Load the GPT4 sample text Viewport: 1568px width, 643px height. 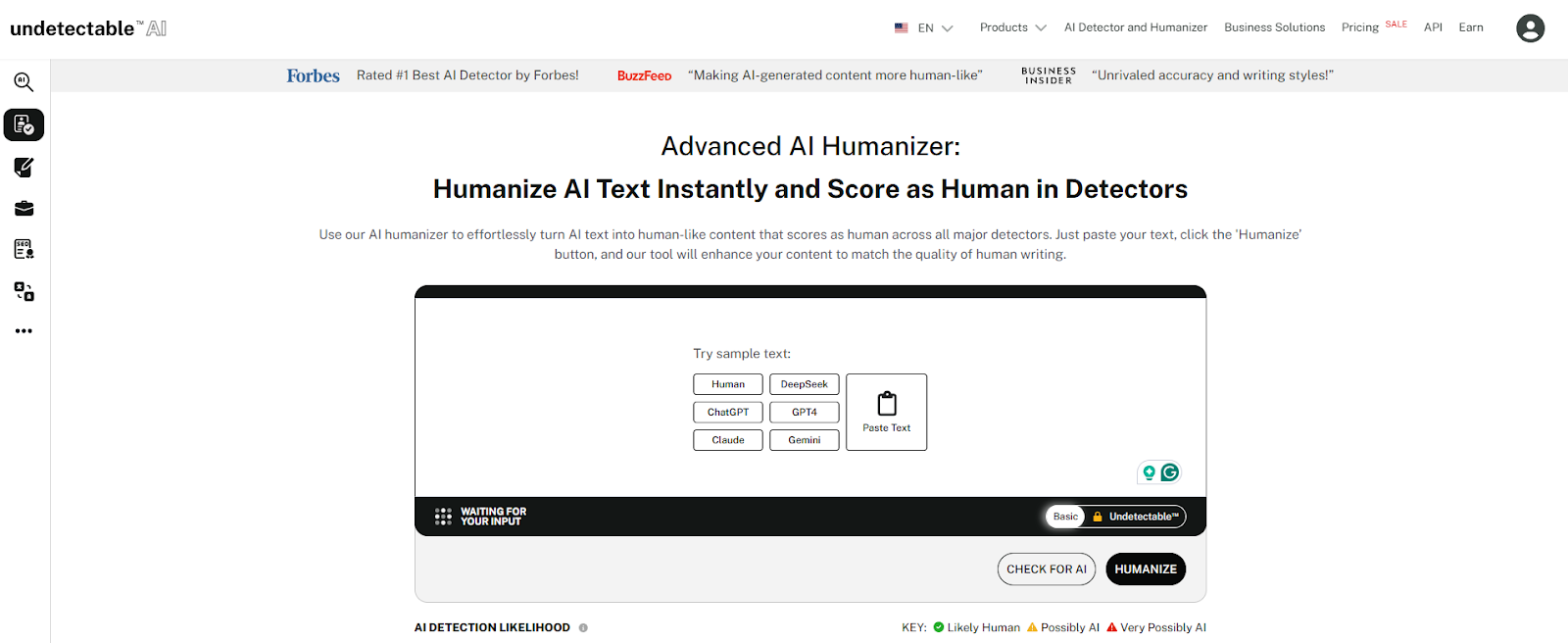pyautogui.click(x=805, y=413)
